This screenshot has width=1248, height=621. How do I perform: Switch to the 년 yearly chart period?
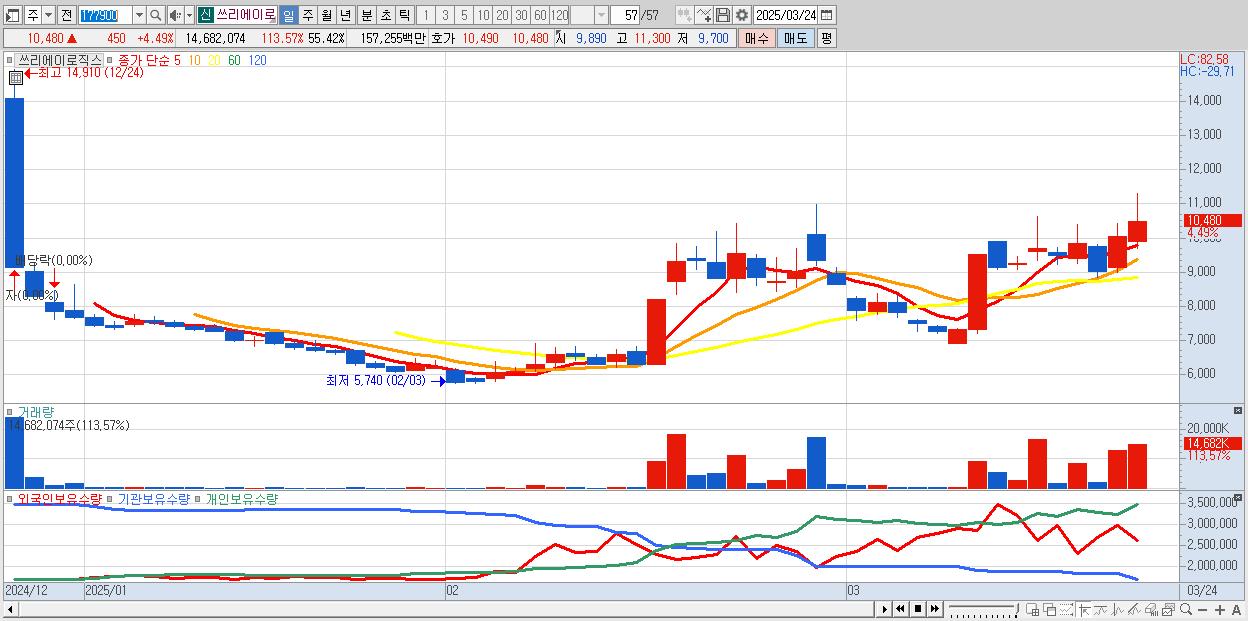click(346, 15)
